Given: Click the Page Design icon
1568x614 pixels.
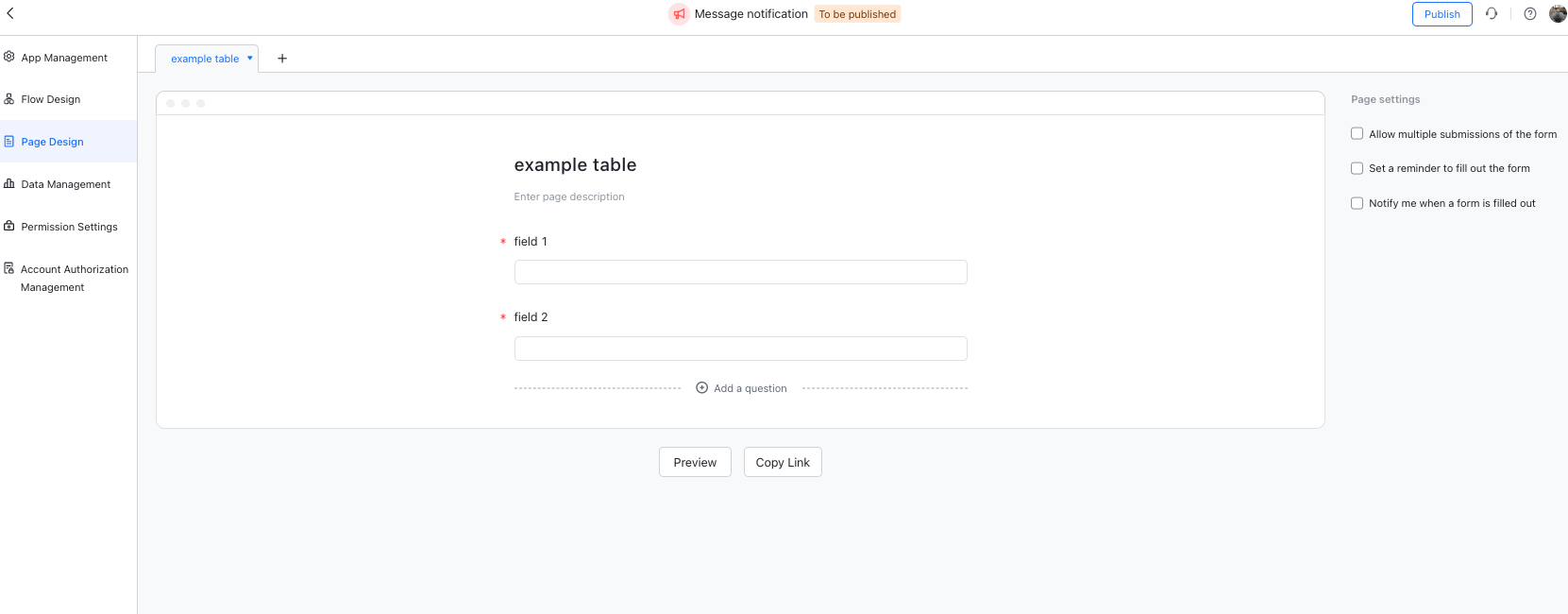Looking at the screenshot, I should (8, 141).
